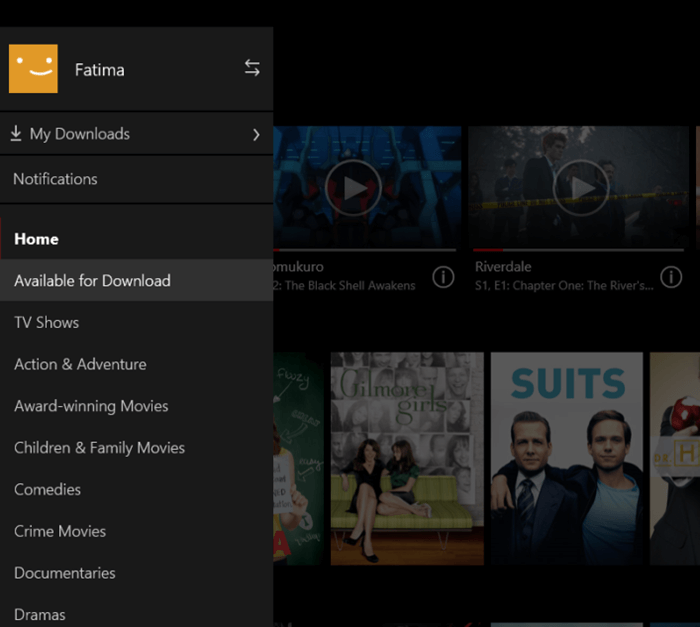Show info for Riverdale episode
Image resolution: width=700 pixels, height=627 pixels.
(671, 277)
